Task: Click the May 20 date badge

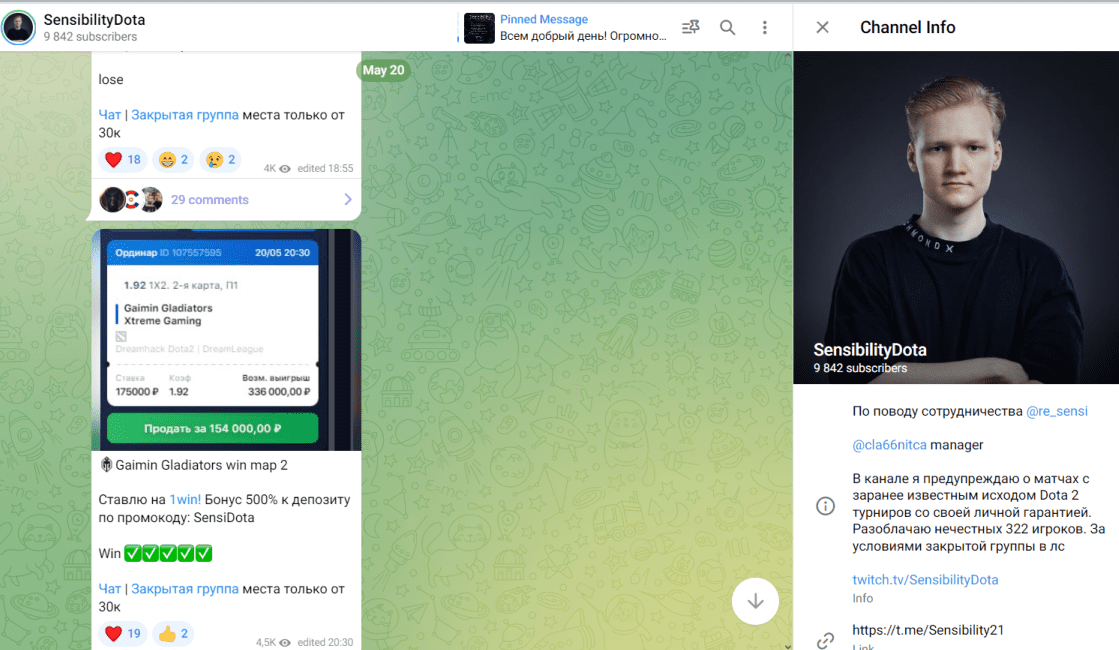Action: click(x=383, y=70)
